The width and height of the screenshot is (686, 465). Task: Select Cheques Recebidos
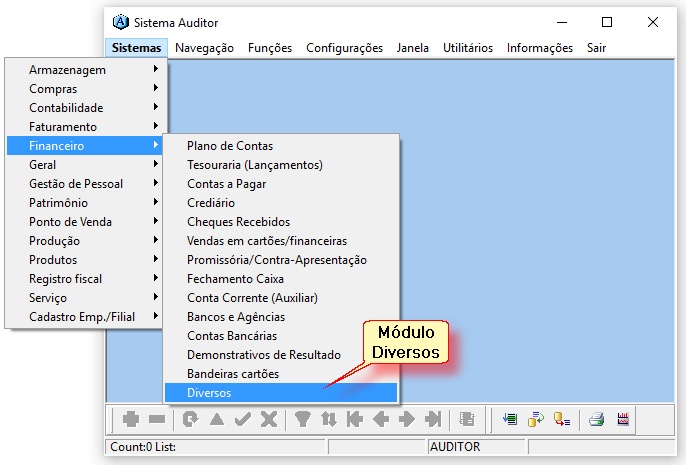point(281,222)
